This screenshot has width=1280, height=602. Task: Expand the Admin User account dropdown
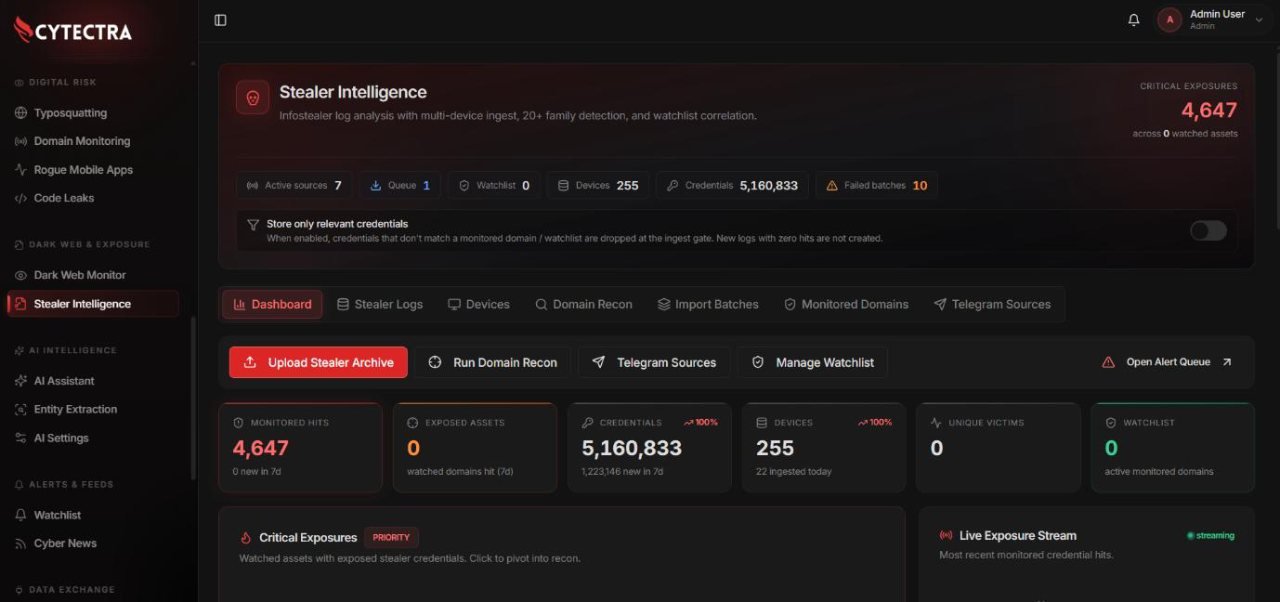click(1258, 20)
